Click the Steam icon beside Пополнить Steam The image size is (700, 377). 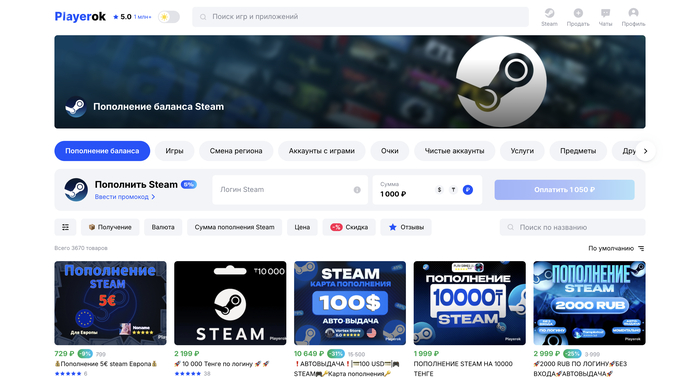[x=76, y=190]
